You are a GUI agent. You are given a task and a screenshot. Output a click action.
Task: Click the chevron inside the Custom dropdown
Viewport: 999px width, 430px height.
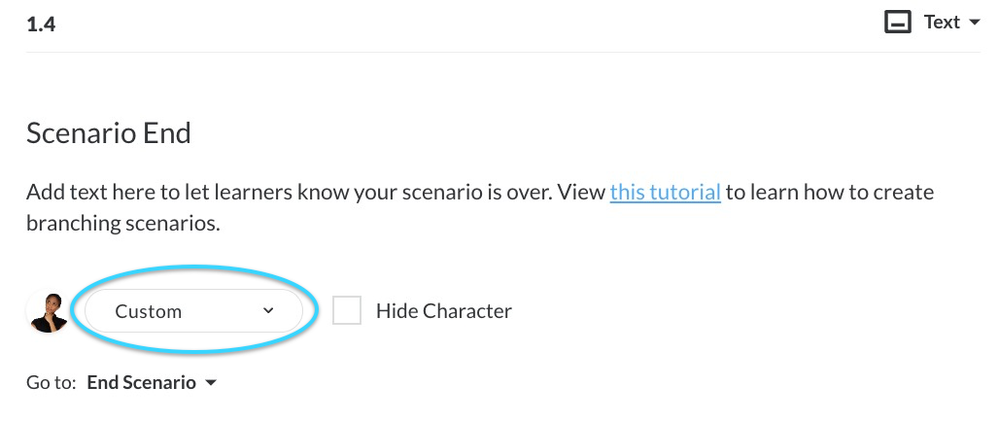click(268, 311)
